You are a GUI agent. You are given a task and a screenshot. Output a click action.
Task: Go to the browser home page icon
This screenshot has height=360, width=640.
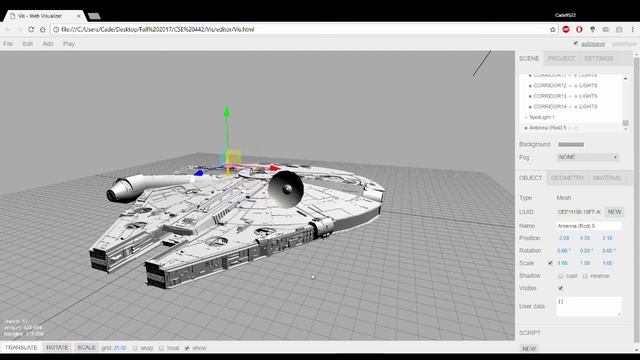point(43,29)
